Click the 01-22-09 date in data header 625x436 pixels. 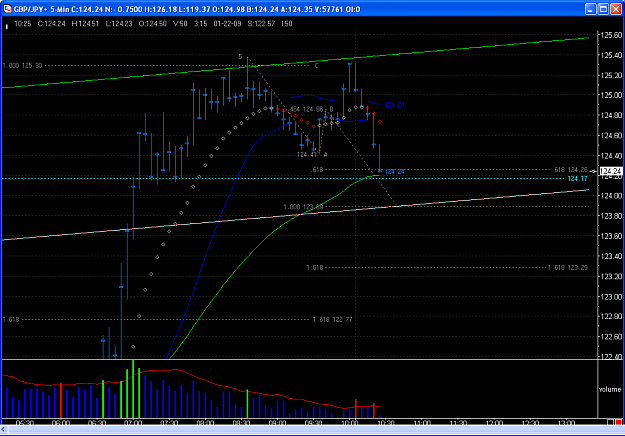(x=227, y=24)
